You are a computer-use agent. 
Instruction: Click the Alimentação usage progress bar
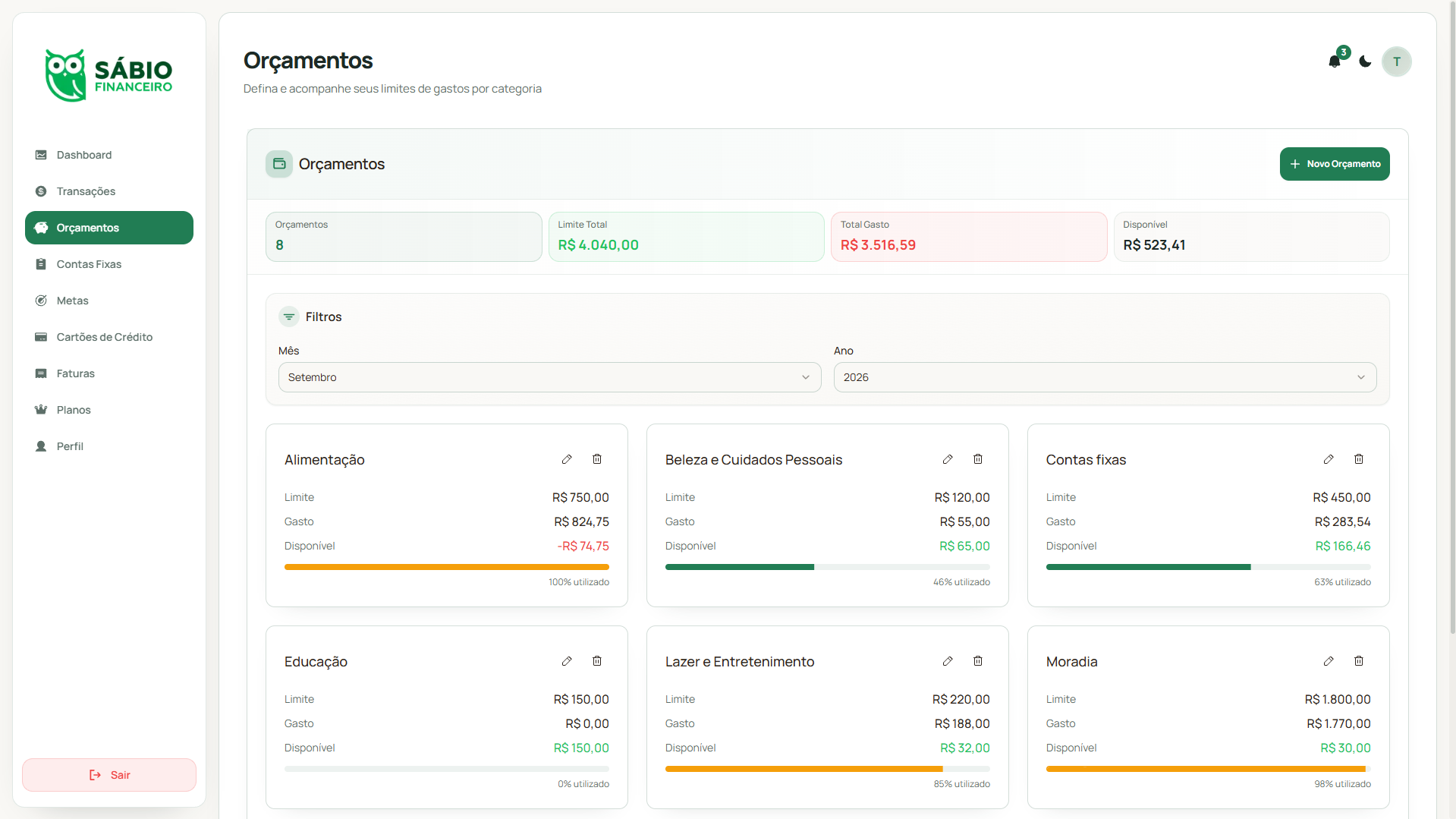pyautogui.click(x=447, y=567)
